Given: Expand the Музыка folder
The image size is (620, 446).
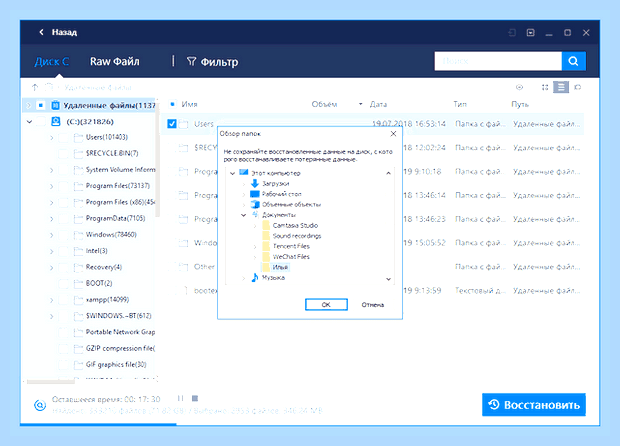Looking at the screenshot, I should [244, 278].
